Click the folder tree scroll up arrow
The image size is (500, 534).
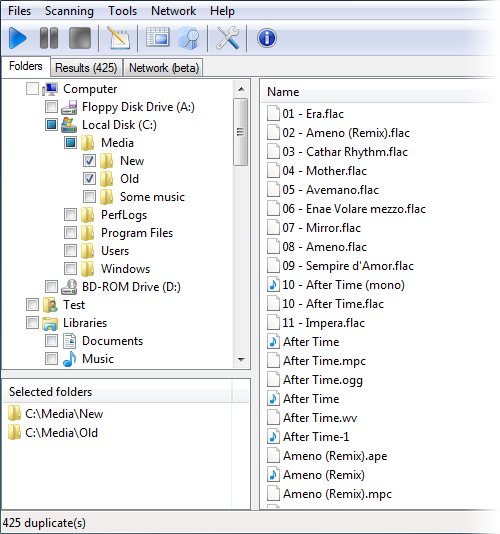pos(241,89)
